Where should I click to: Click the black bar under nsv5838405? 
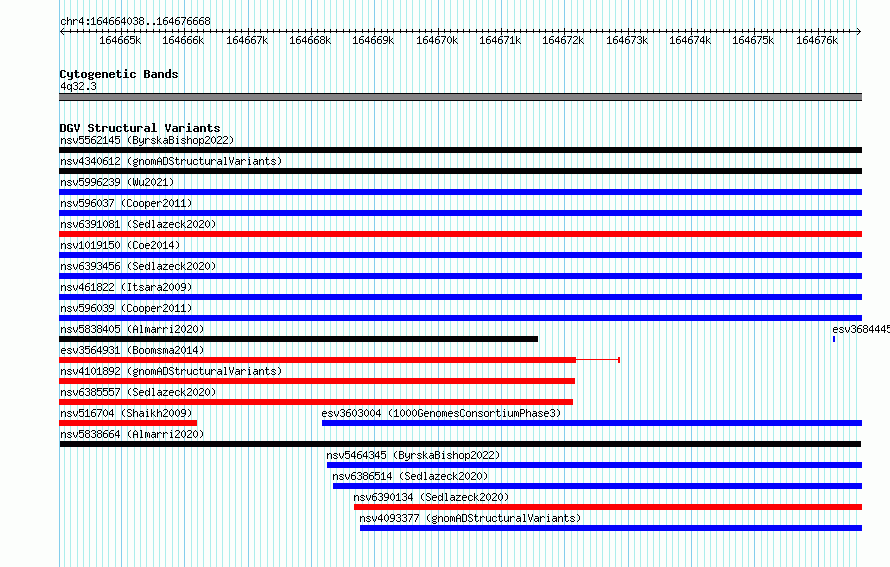(x=299, y=339)
